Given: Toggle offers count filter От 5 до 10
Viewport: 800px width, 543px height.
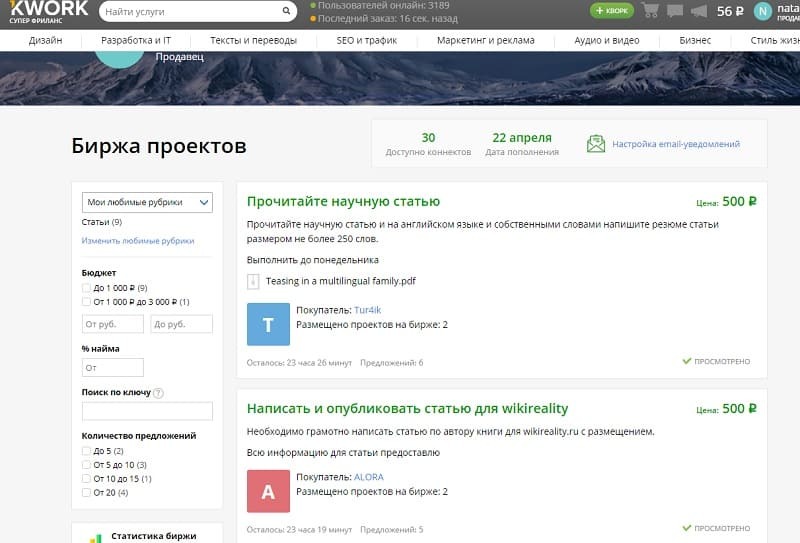Looking at the screenshot, I should point(87,465).
